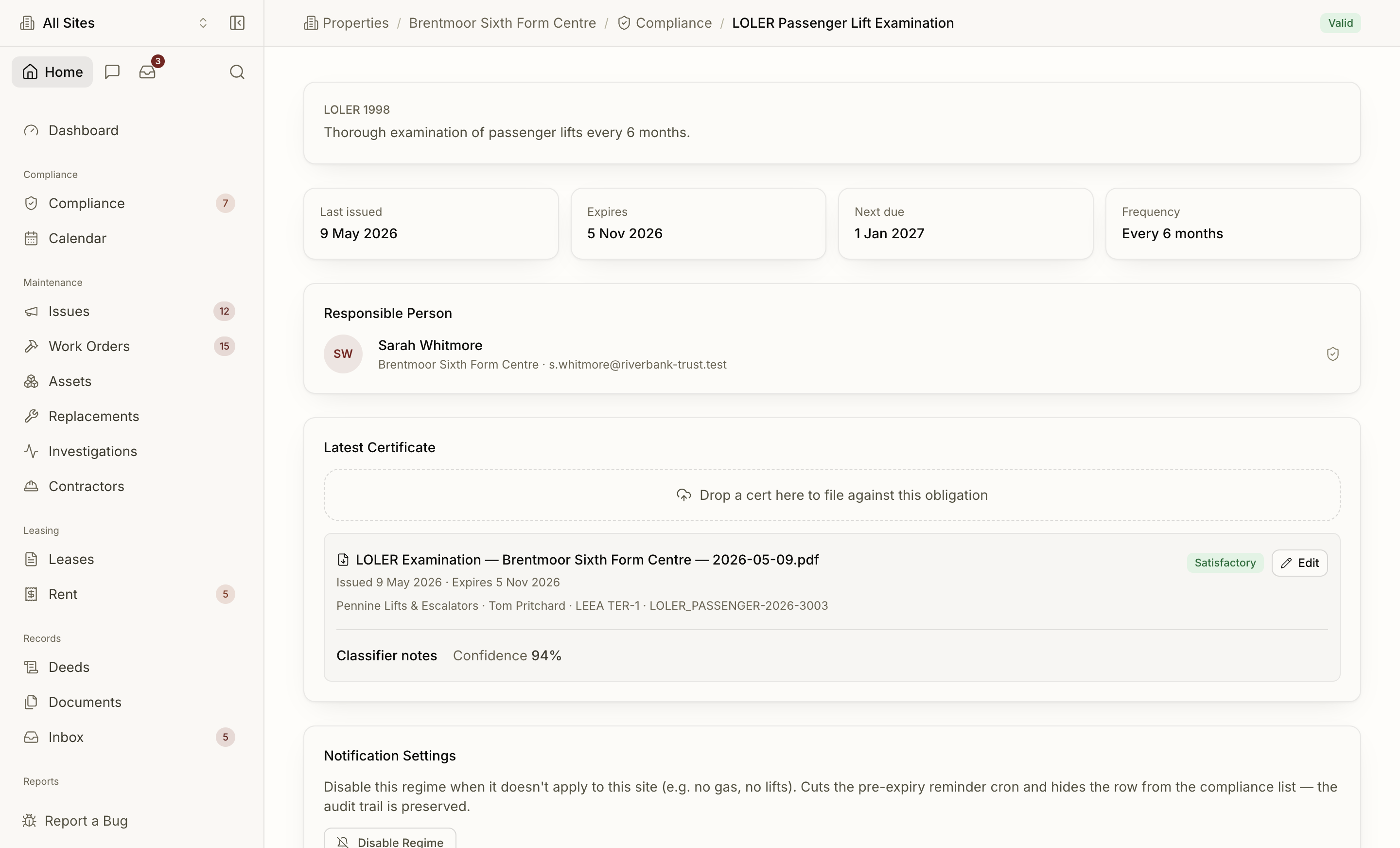1400x848 pixels.
Task: Open Replacements in sidebar
Action: (129, 416)
